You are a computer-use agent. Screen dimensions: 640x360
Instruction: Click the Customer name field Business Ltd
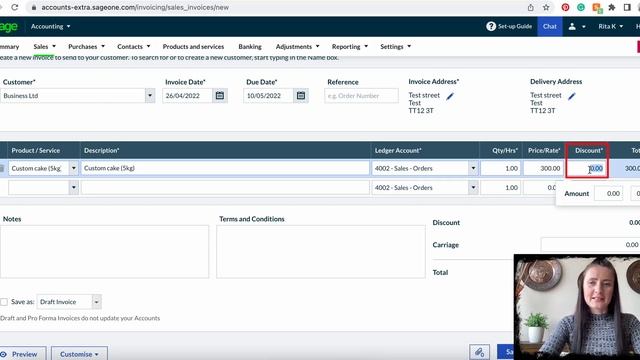click(73, 96)
